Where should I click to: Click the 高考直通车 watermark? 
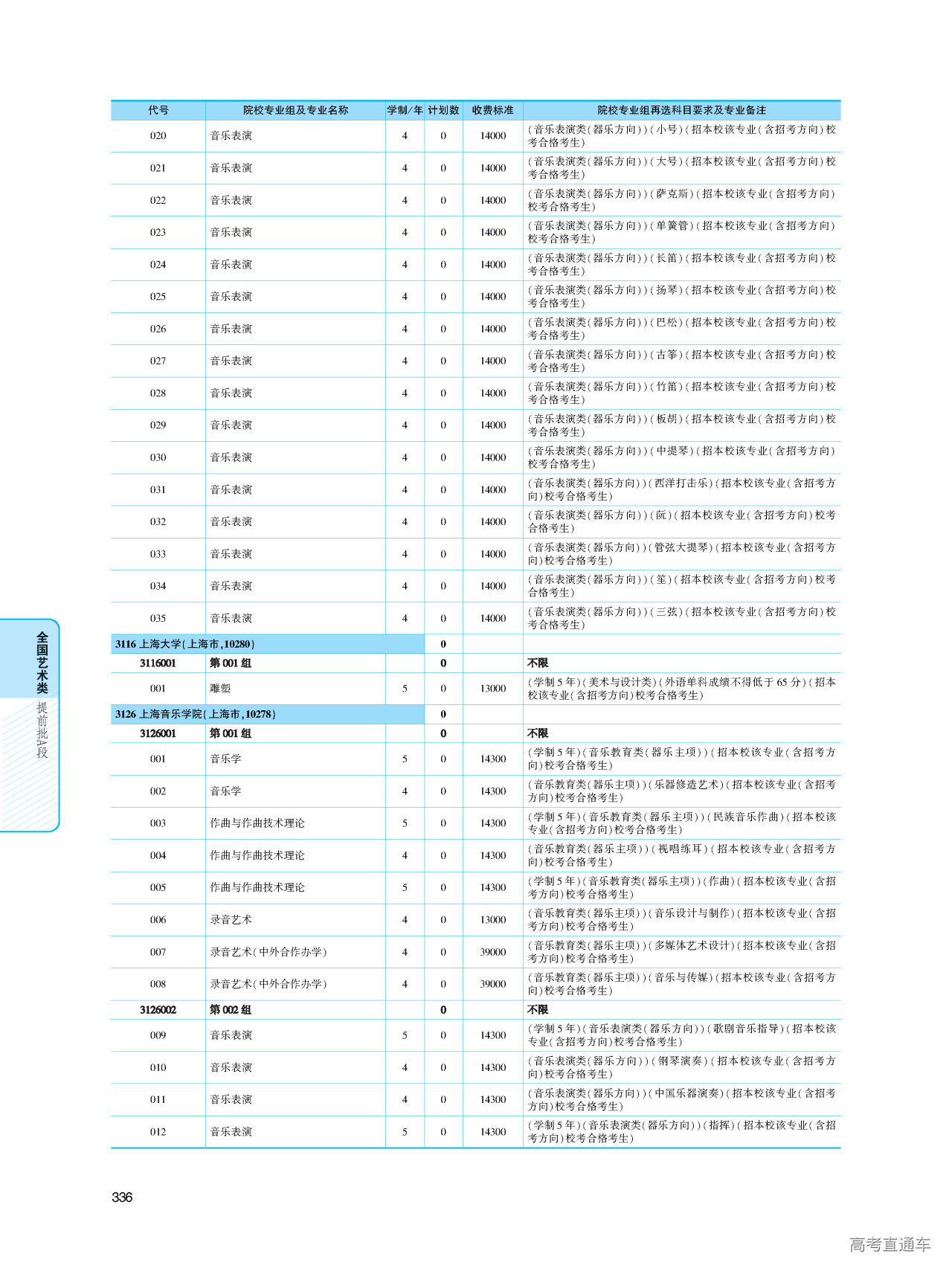pos(890,1244)
